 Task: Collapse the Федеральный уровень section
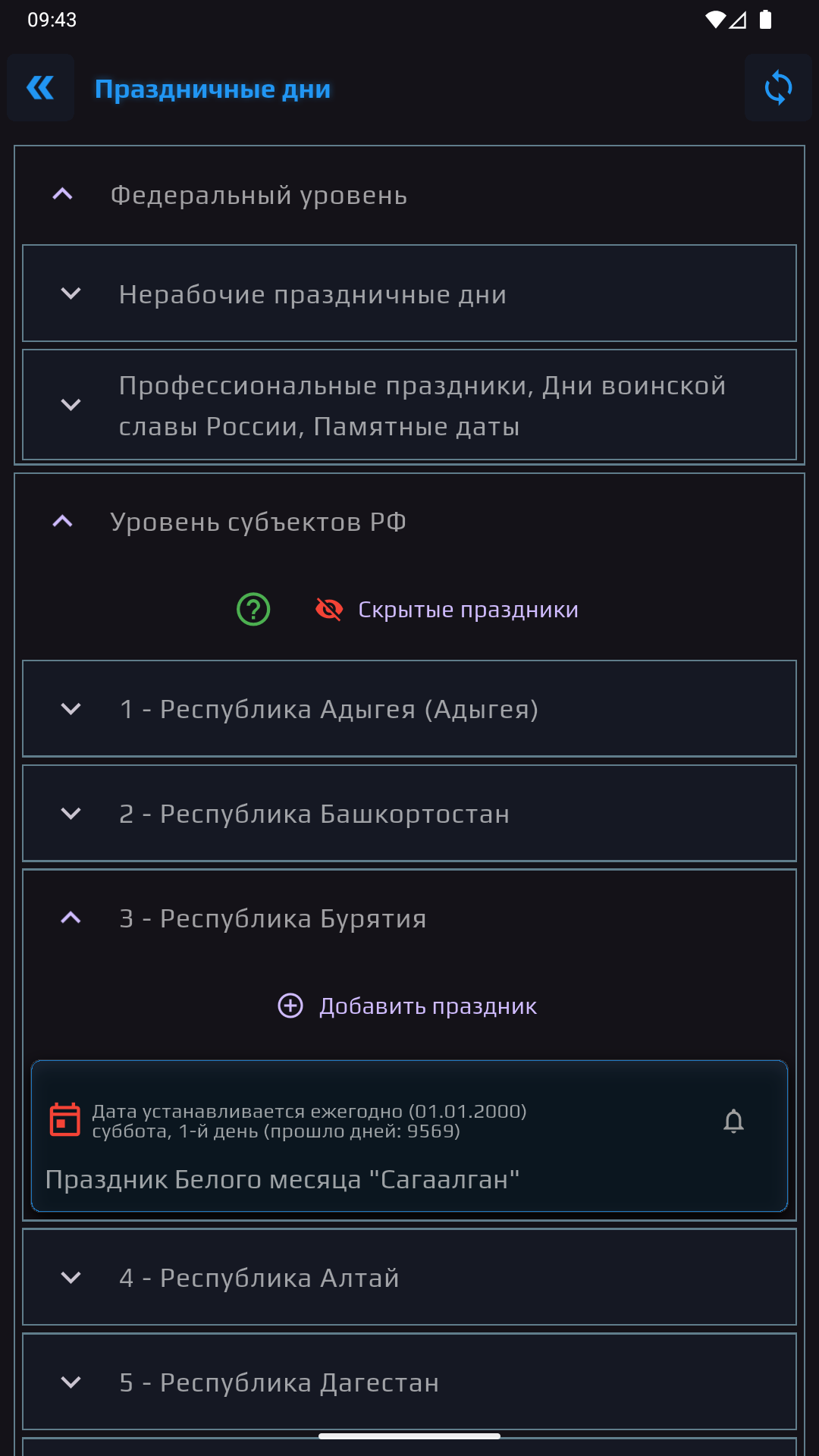point(409,196)
